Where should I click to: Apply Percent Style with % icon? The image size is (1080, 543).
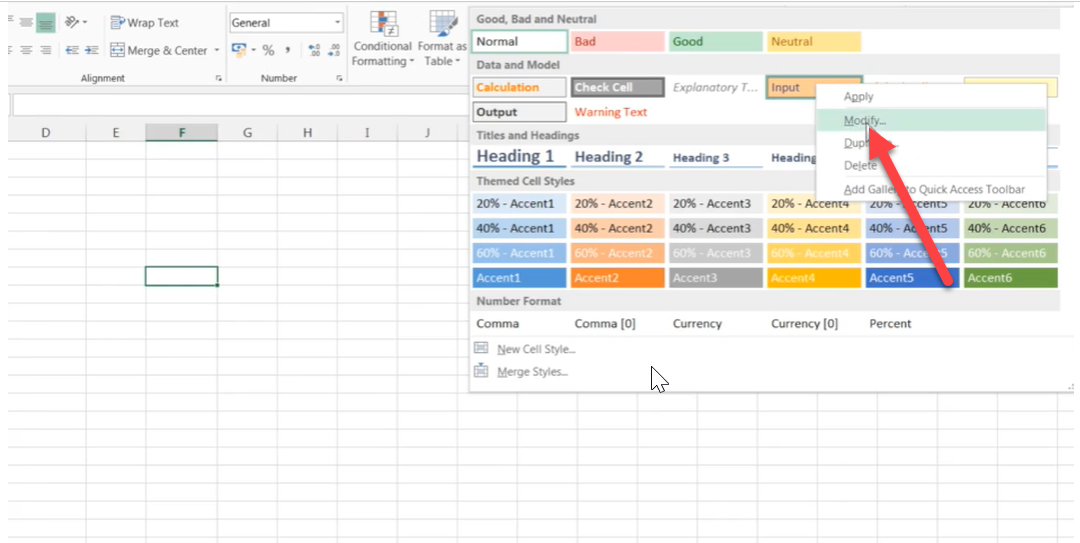tap(268, 50)
